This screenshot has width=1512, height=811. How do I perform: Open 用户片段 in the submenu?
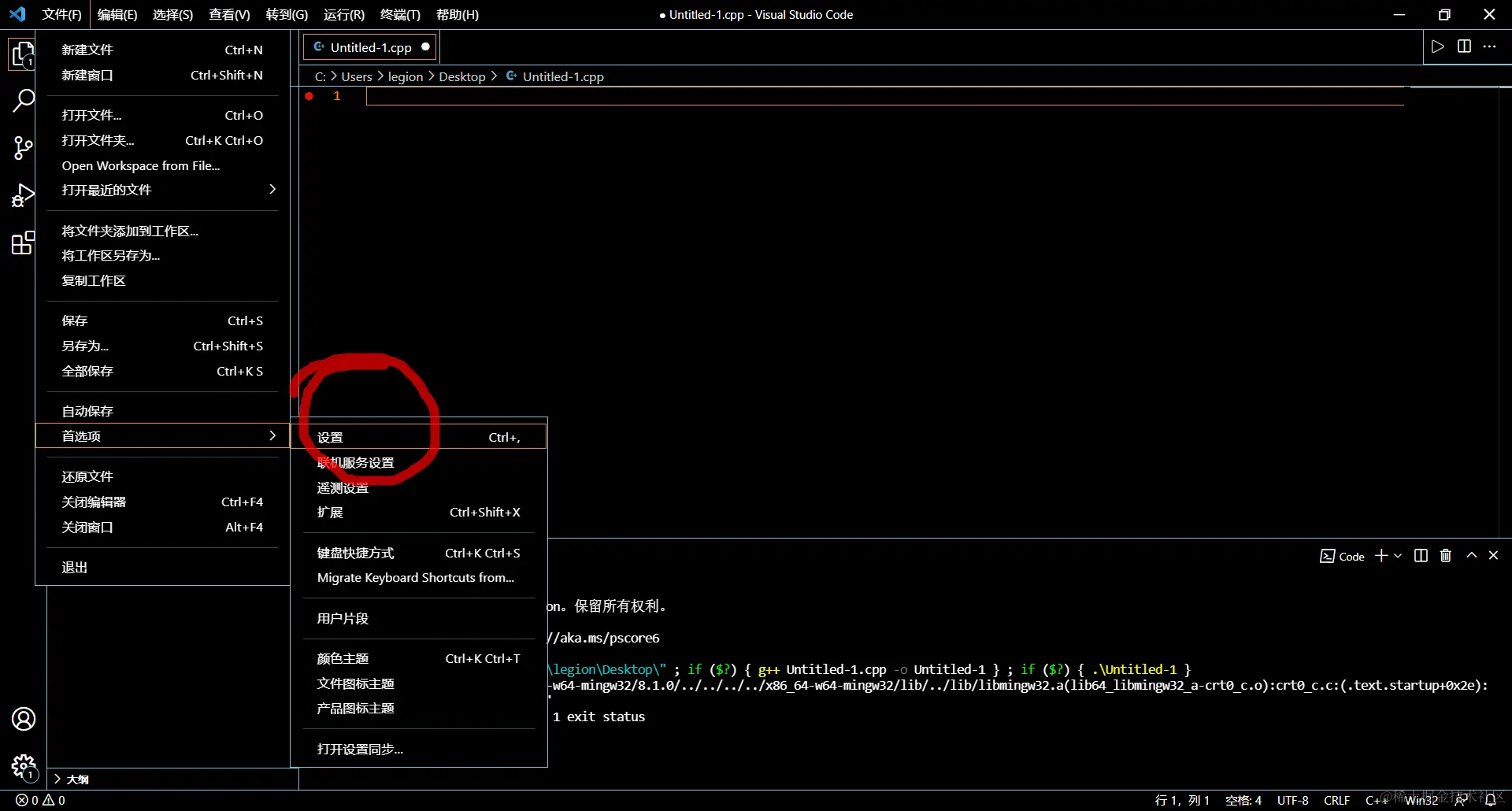tap(418, 618)
